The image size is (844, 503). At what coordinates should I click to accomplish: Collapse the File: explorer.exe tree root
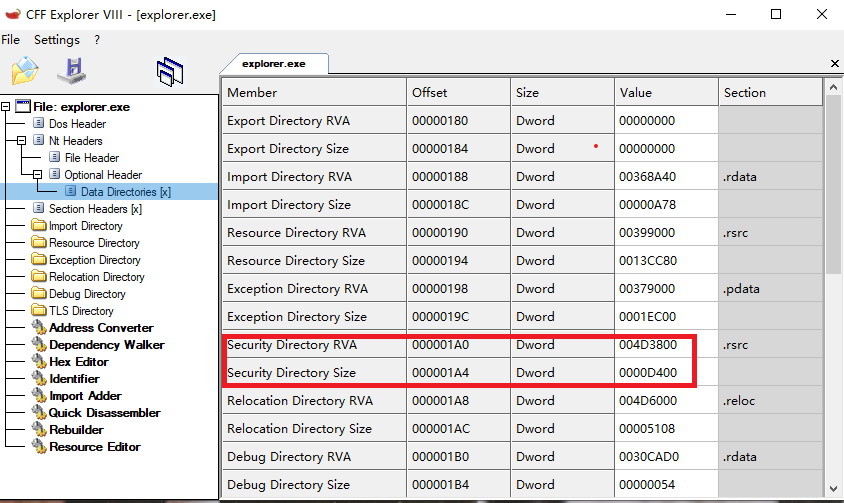(x=7, y=107)
